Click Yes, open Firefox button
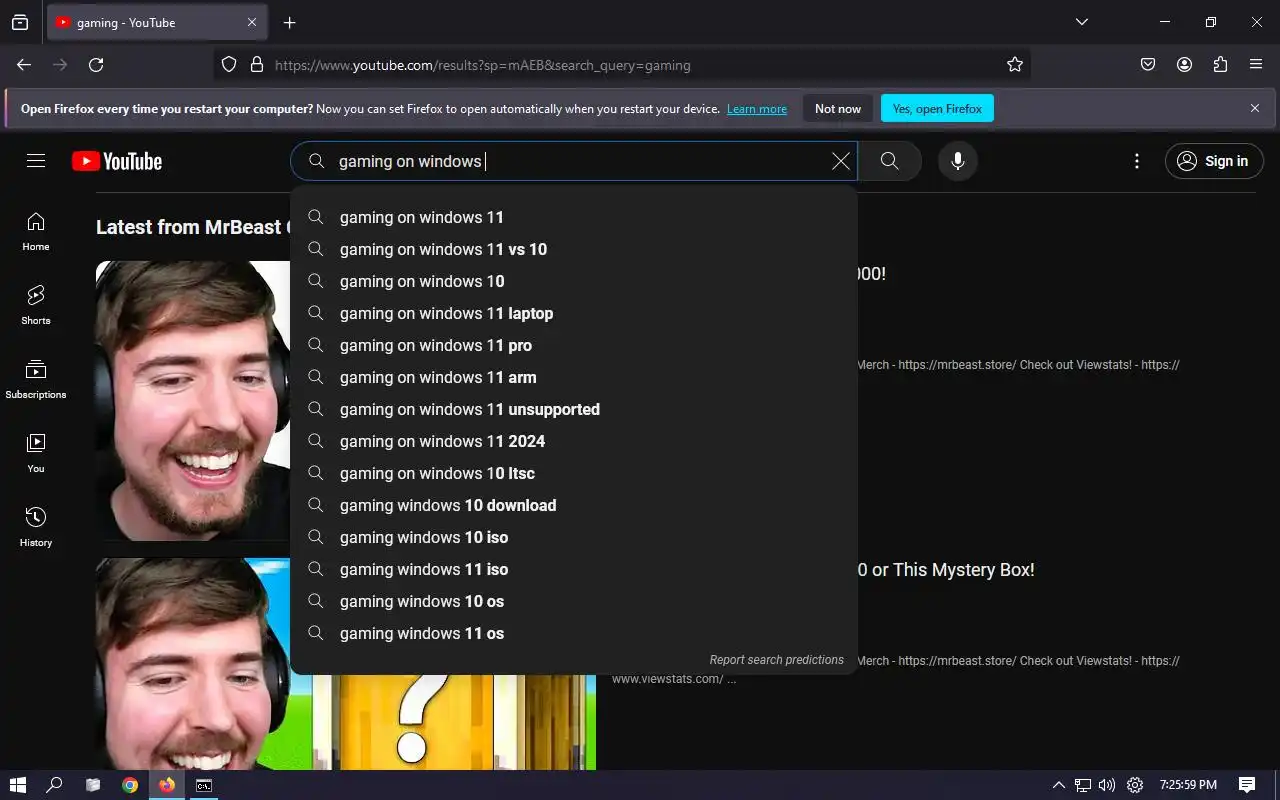 (x=937, y=109)
